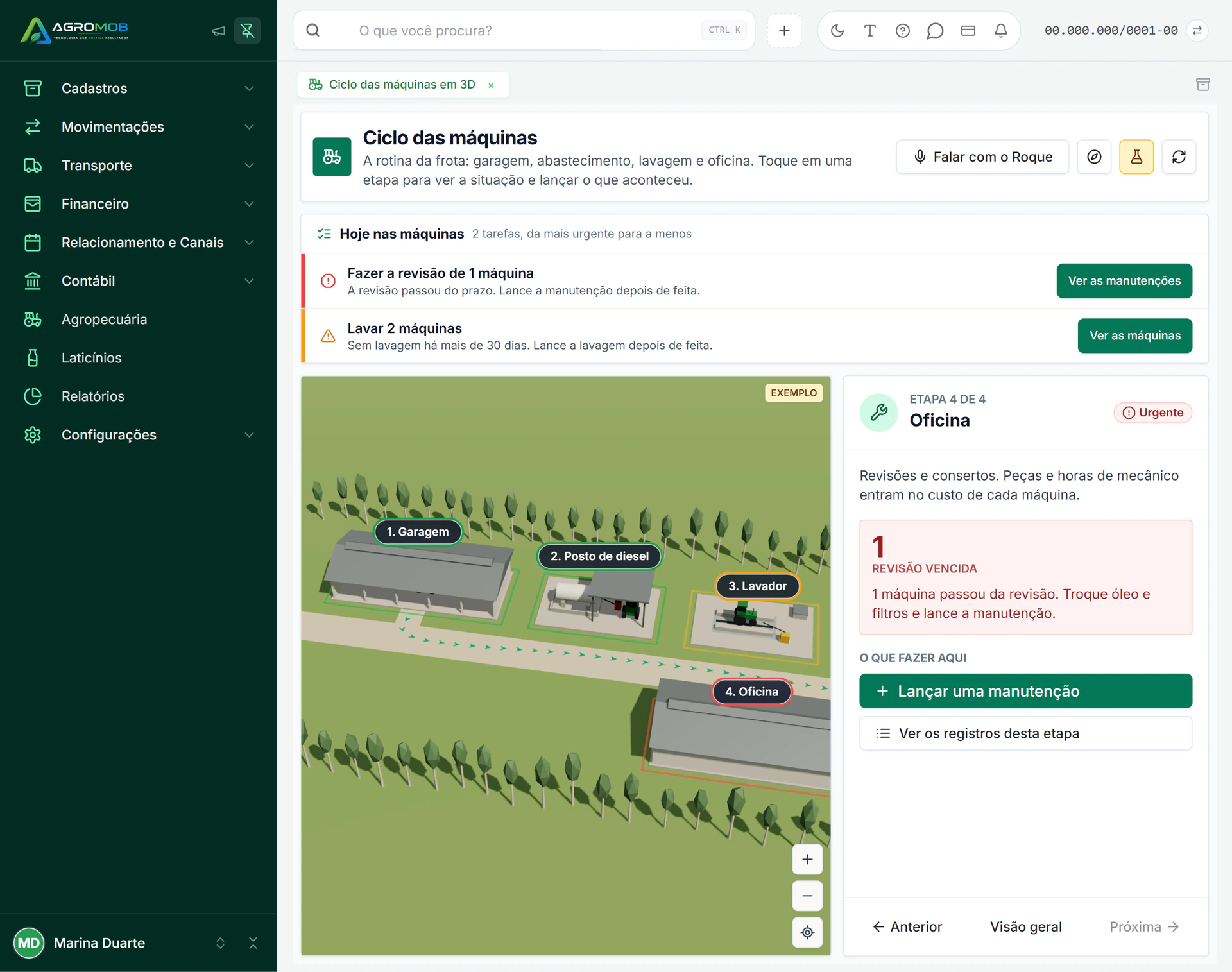Click 'Ver os registros desta etapa'
1232x972 pixels.
click(x=1025, y=733)
